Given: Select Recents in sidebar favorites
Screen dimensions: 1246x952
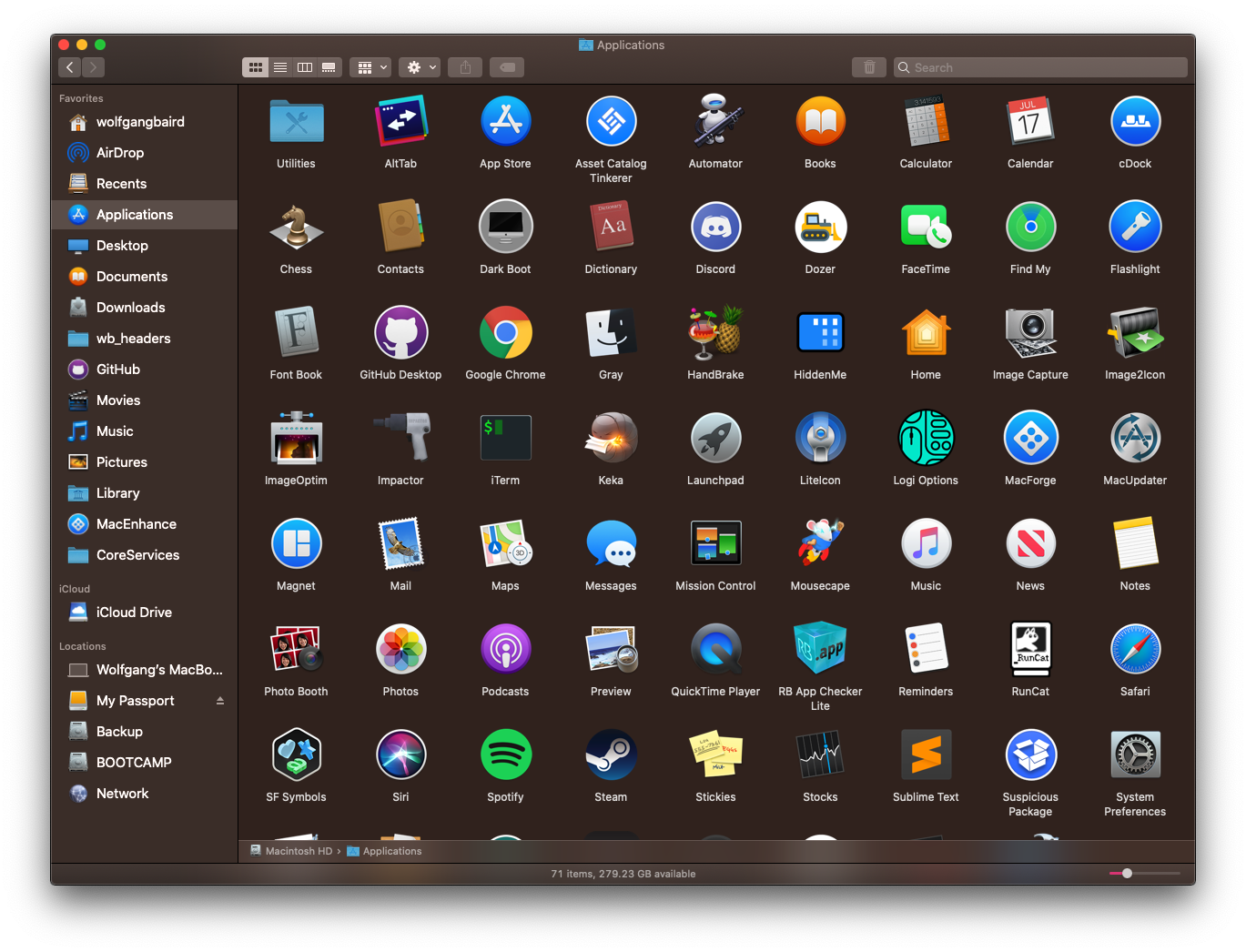Looking at the screenshot, I should pyautogui.click(x=144, y=184).
